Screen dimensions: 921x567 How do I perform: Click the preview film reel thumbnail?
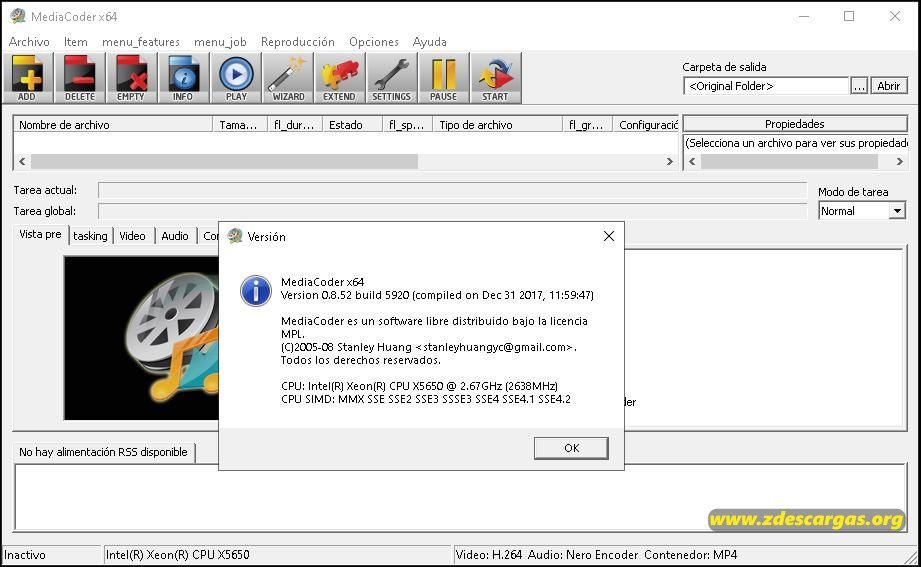[x=142, y=338]
